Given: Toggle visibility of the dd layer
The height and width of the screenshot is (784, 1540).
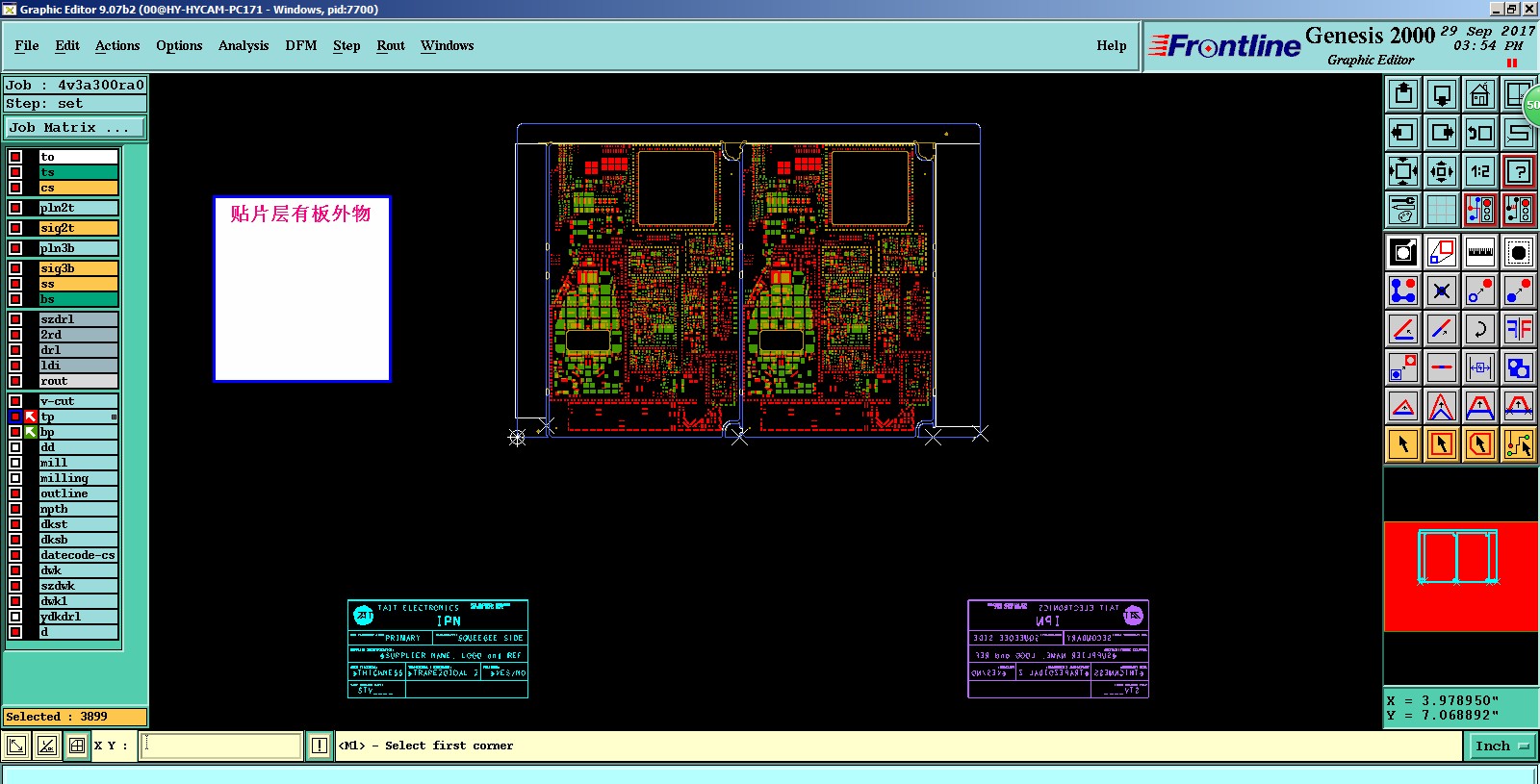Looking at the screenshot, I should point(15,447).
